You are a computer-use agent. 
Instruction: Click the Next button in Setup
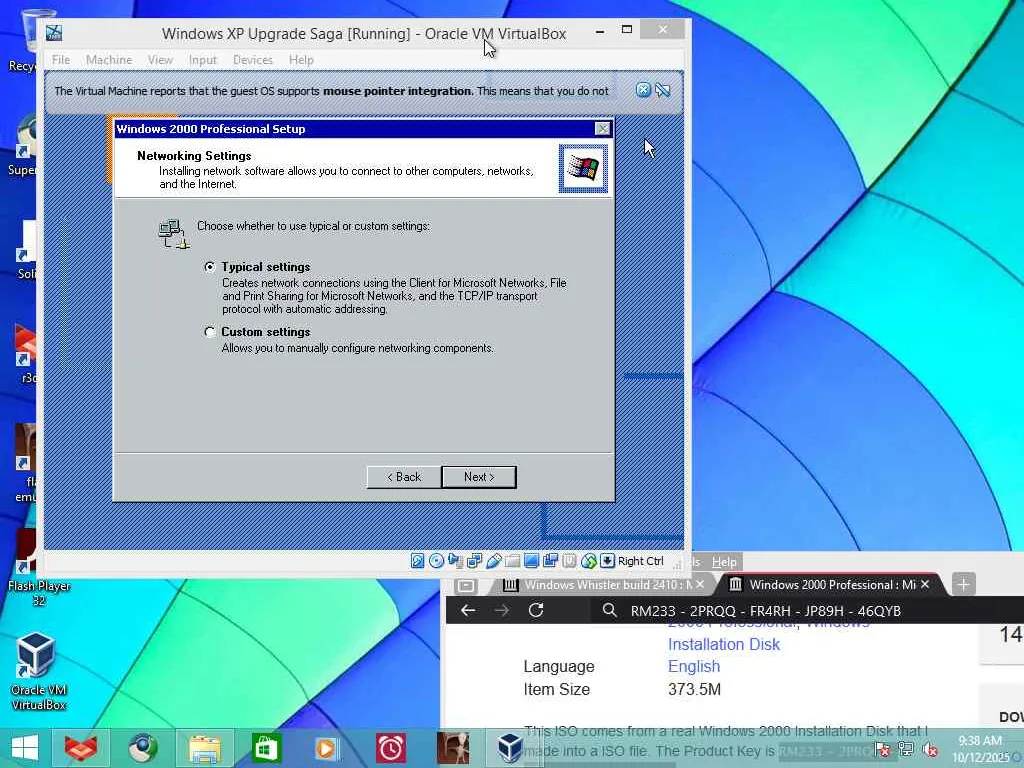pyautogui.click(x=479, y=477)
